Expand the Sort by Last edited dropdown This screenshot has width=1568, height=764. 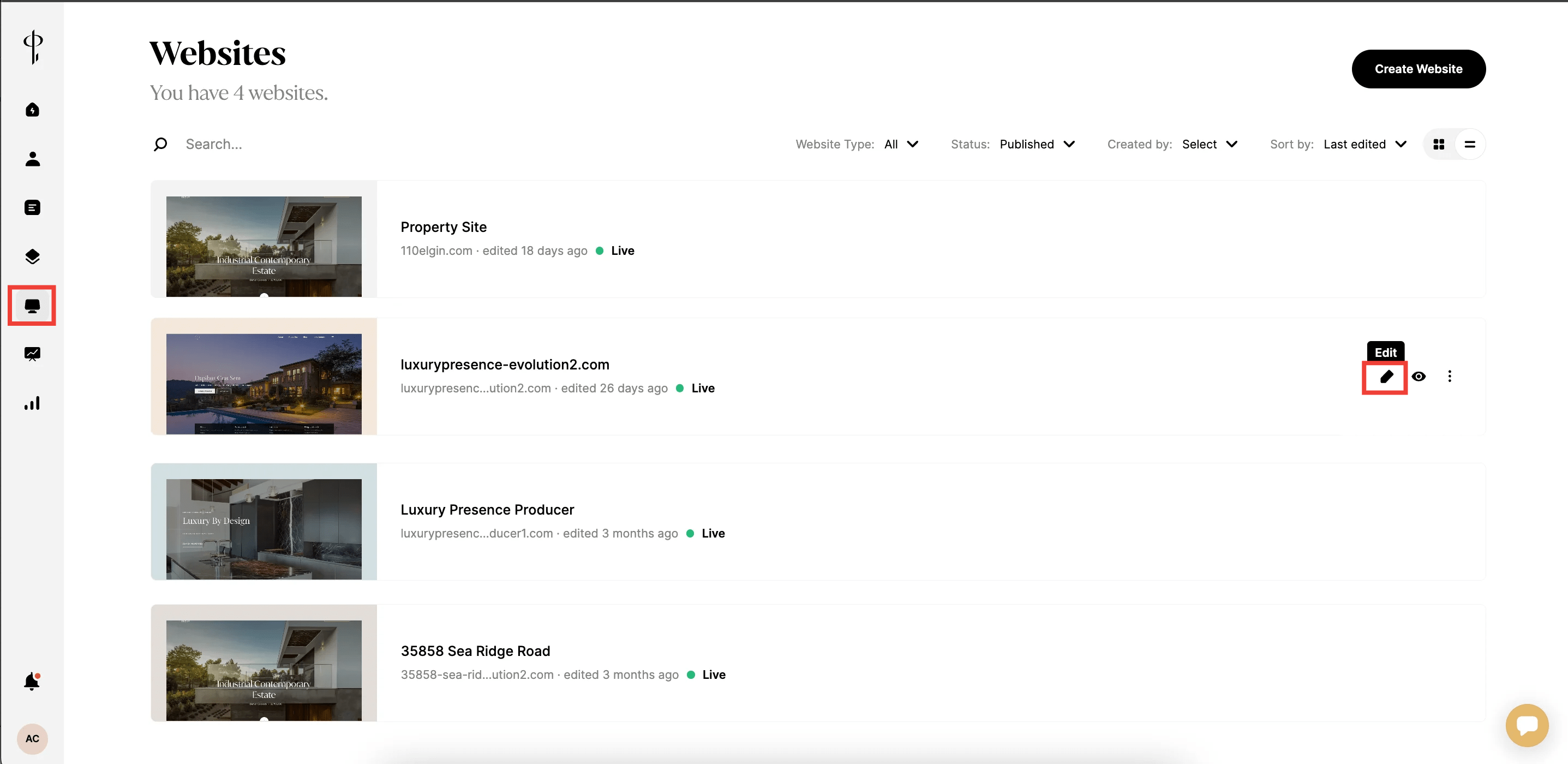pyautogui.click(x=1364, y=144)
